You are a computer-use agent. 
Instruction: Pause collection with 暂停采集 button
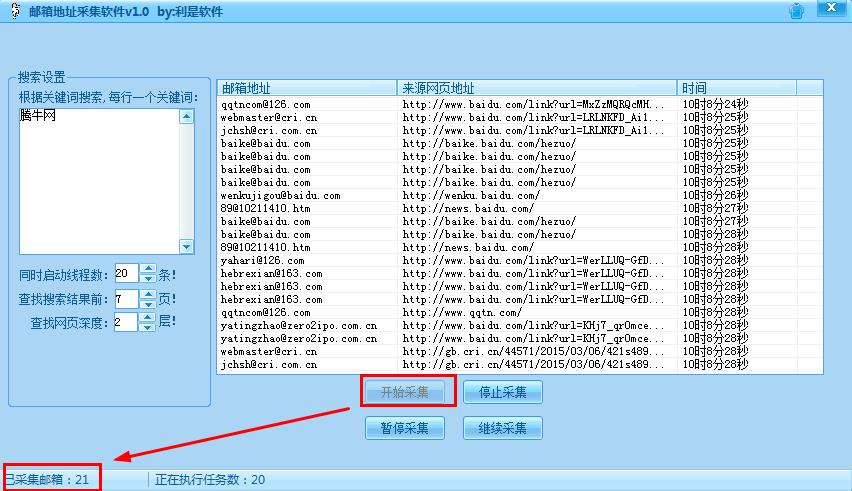tap(404, 428)
